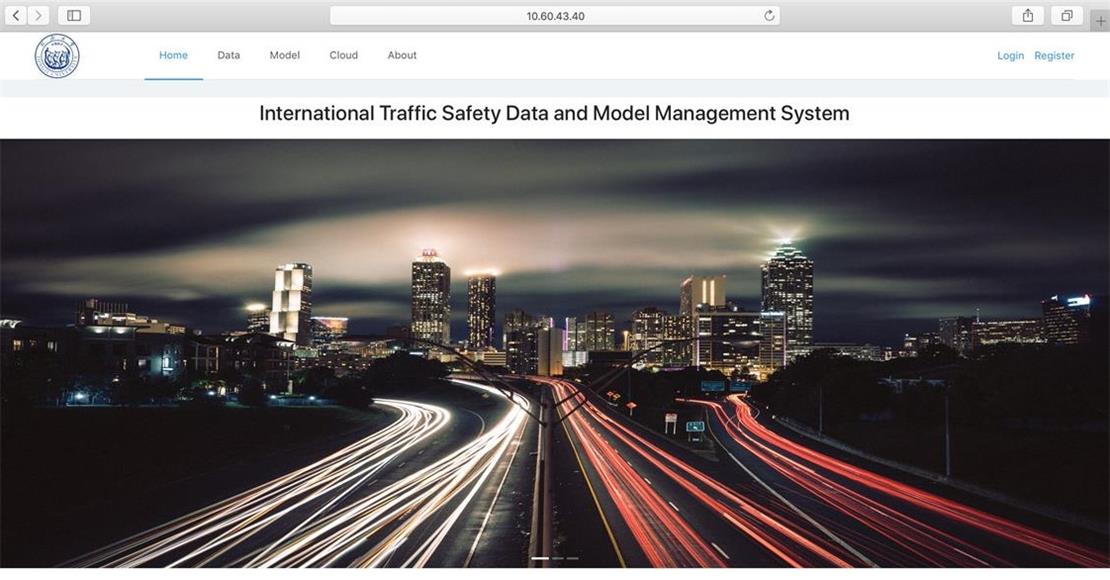Select the Home navigation tab
Viewport: 1110px width, 580px height.
[173, 55]
